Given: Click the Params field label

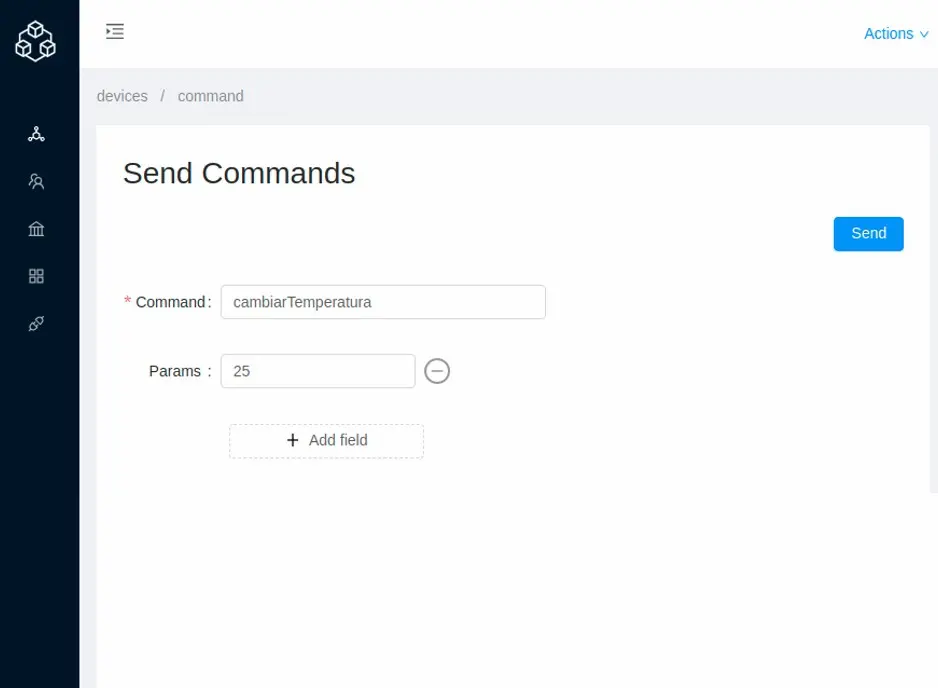Looking at the screenshot, I should tap(176, 371).
